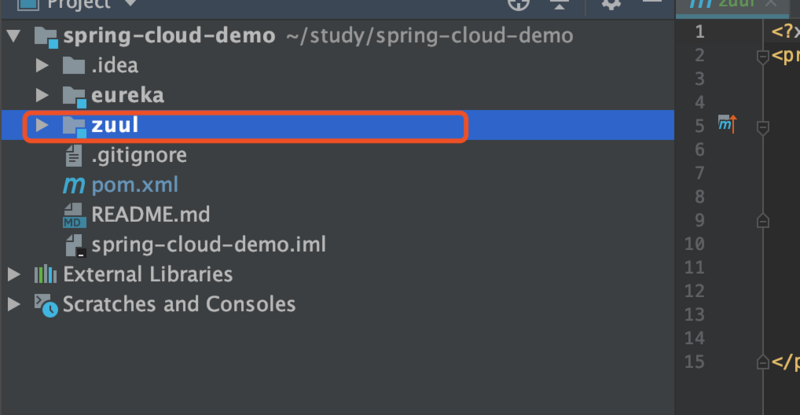Image resolution: width=800 pixels, height=415 pixels.
Task: Collapse the spring-cloud-demo root node
Action: click(14, 37)
